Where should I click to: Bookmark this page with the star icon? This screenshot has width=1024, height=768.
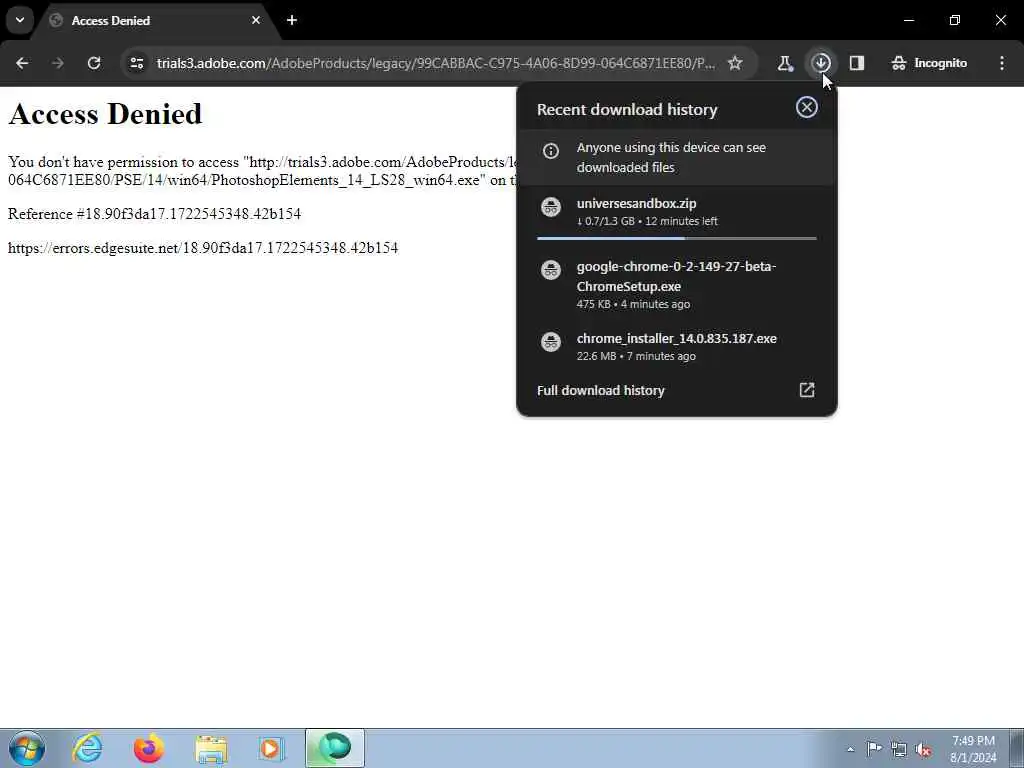735,63
